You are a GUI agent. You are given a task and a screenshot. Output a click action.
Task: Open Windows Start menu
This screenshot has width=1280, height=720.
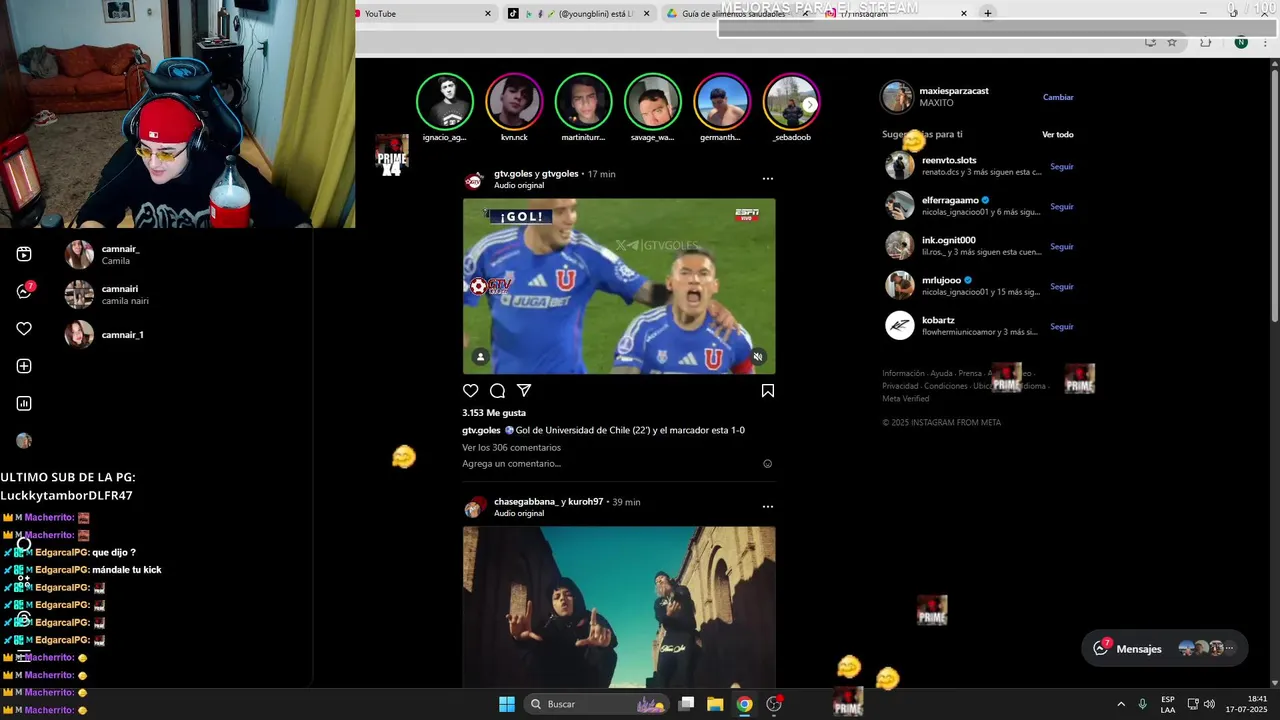(507, 704)
